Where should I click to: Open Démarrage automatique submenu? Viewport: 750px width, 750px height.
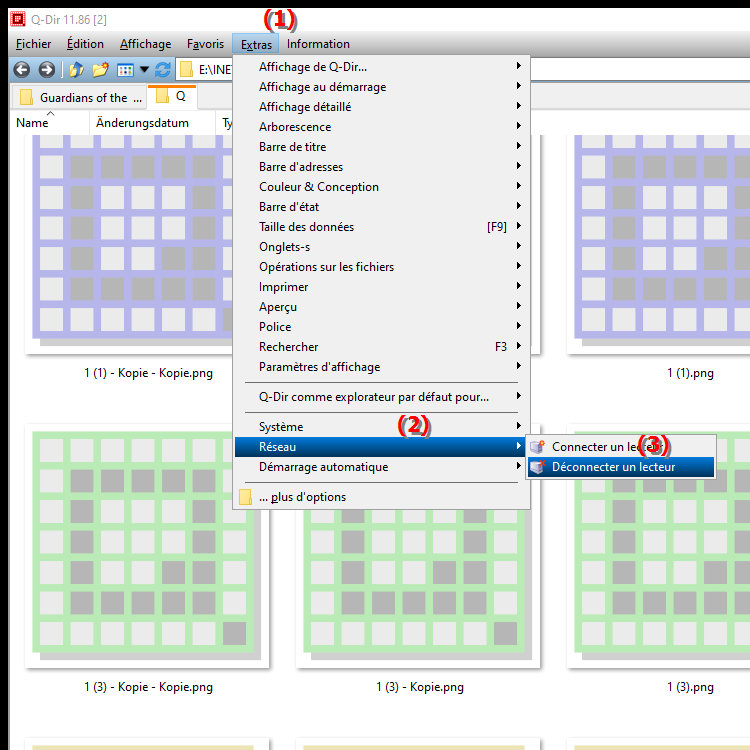point(382,467)
